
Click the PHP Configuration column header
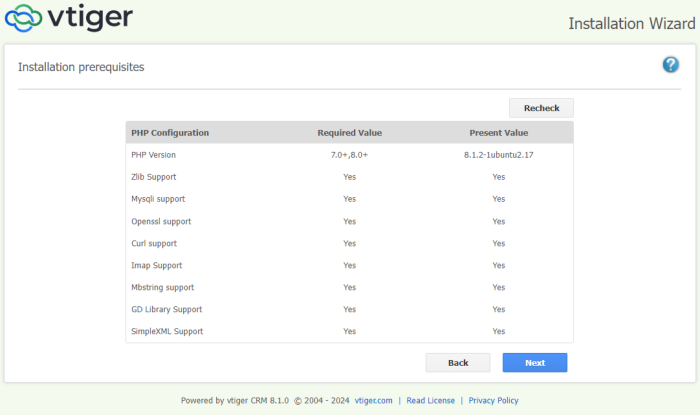(170, 133)
